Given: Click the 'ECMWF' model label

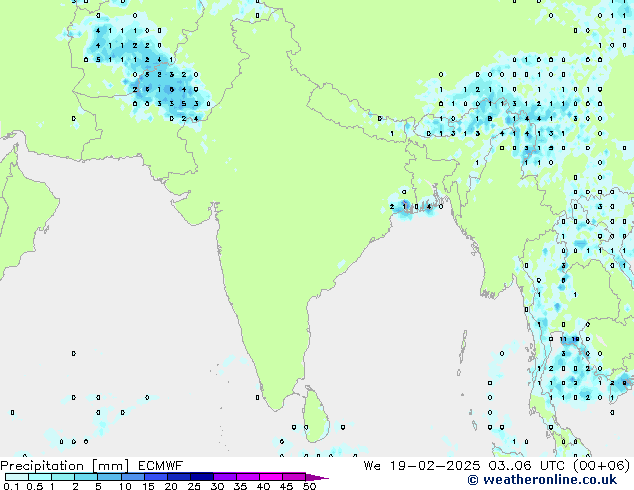Looking at the screenshot, I should [161, 466].
